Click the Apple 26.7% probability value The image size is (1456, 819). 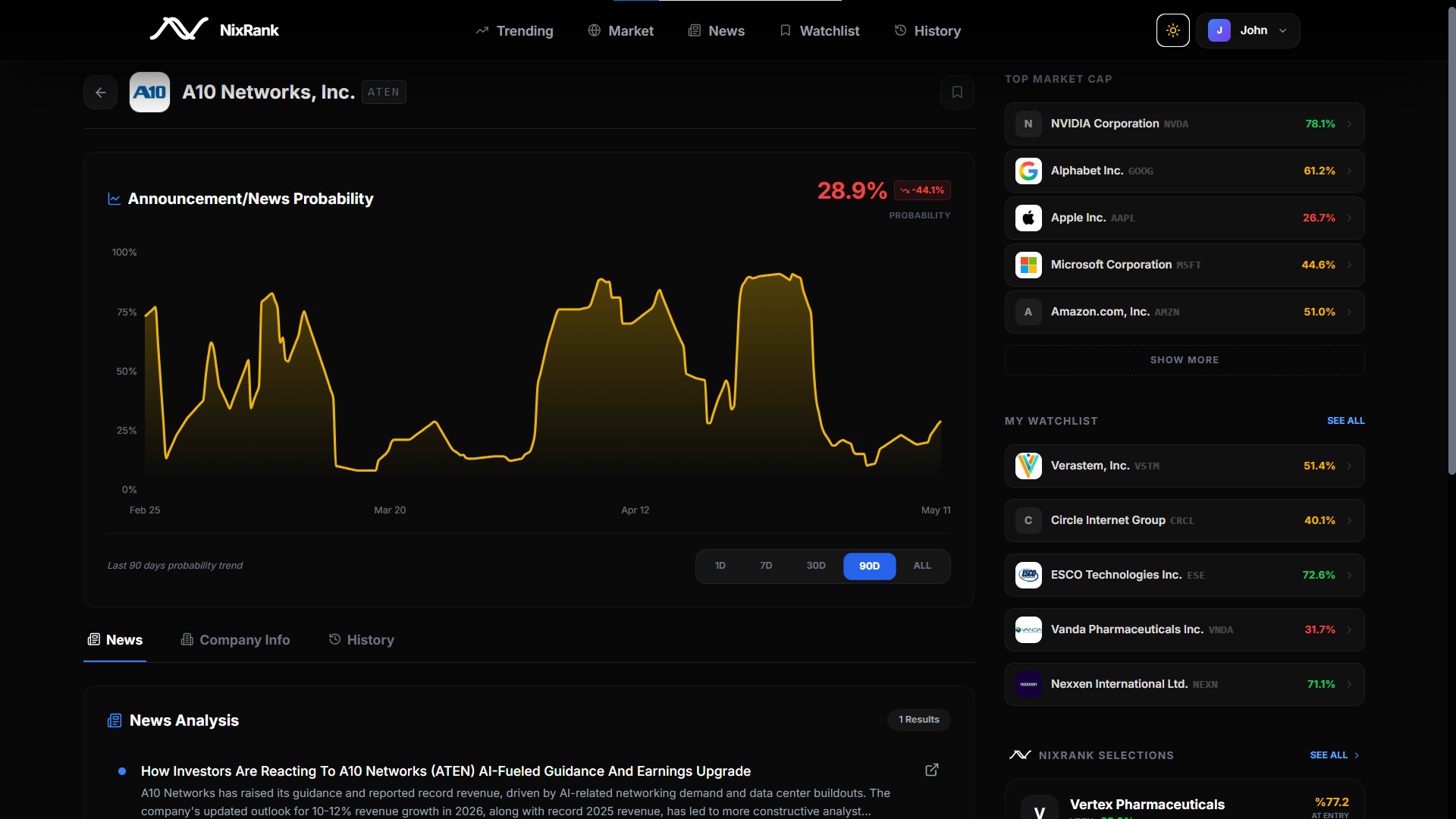(1319, 218)
